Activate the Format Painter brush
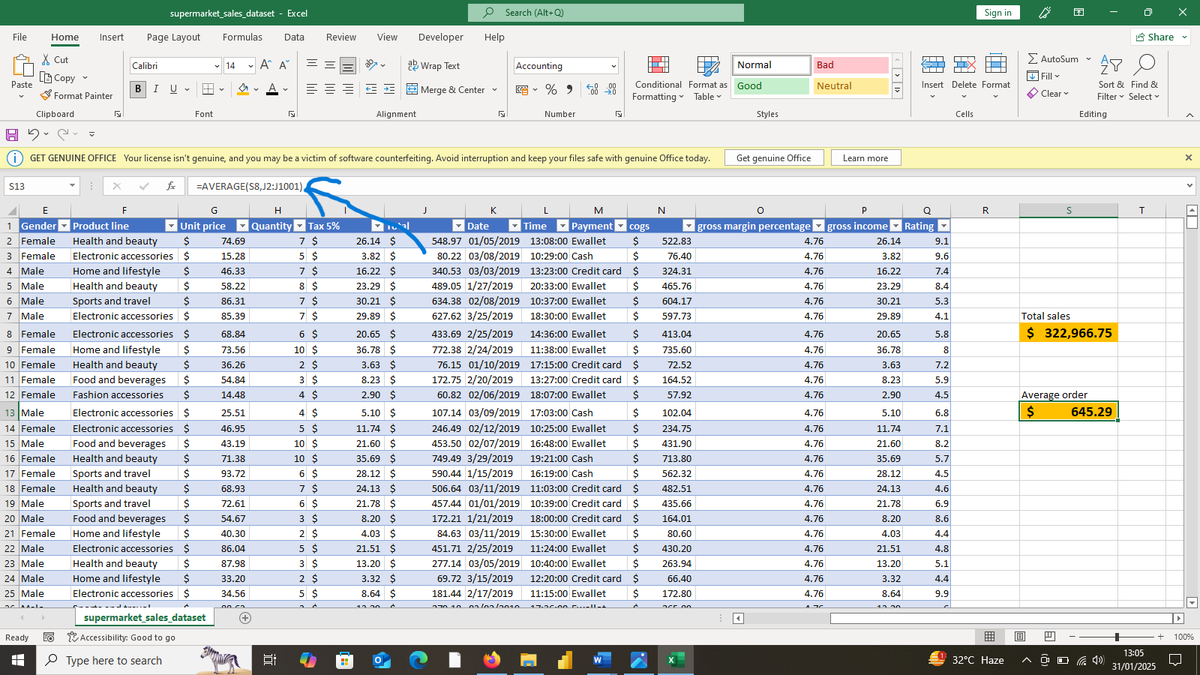This screenshot has width=1200, height=675. pyautogui.click(x=46, y=96)
